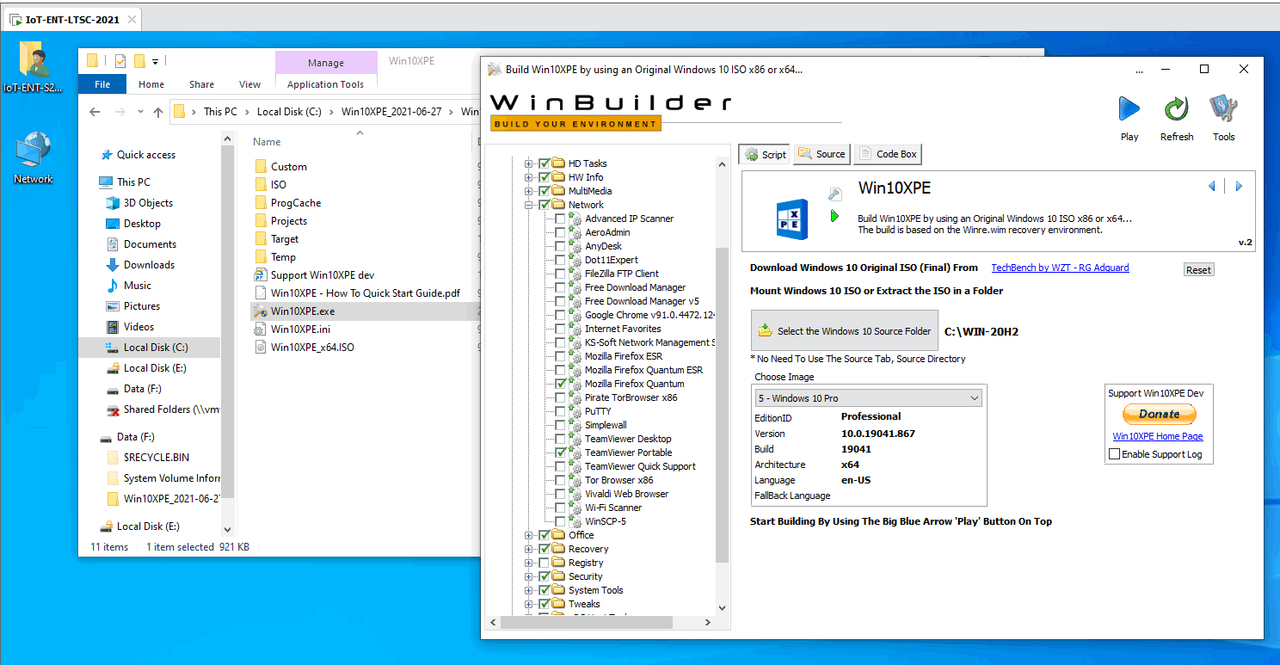Open TechBench by WZT - RG Adguard link
Viewport: 1280px width, 665px height.
click(1060, 268)
